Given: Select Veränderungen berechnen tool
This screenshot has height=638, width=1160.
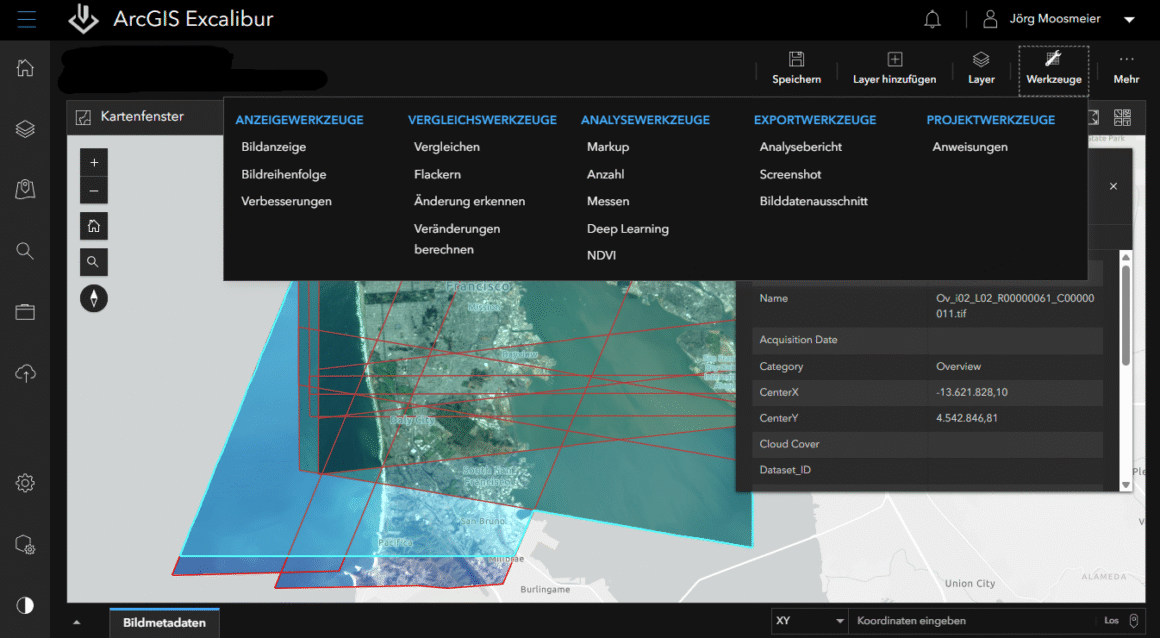Looking at the screenshot, I should point(457,238).
